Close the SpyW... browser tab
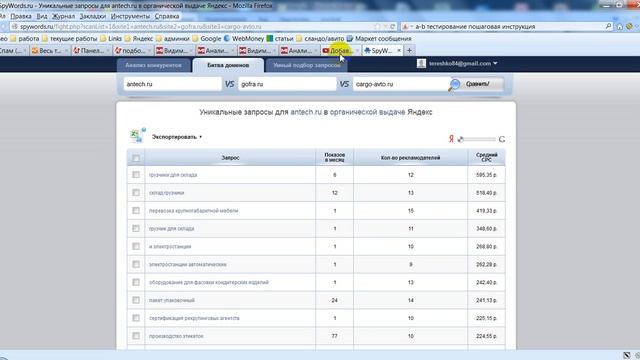 click(x=399, y=51)
